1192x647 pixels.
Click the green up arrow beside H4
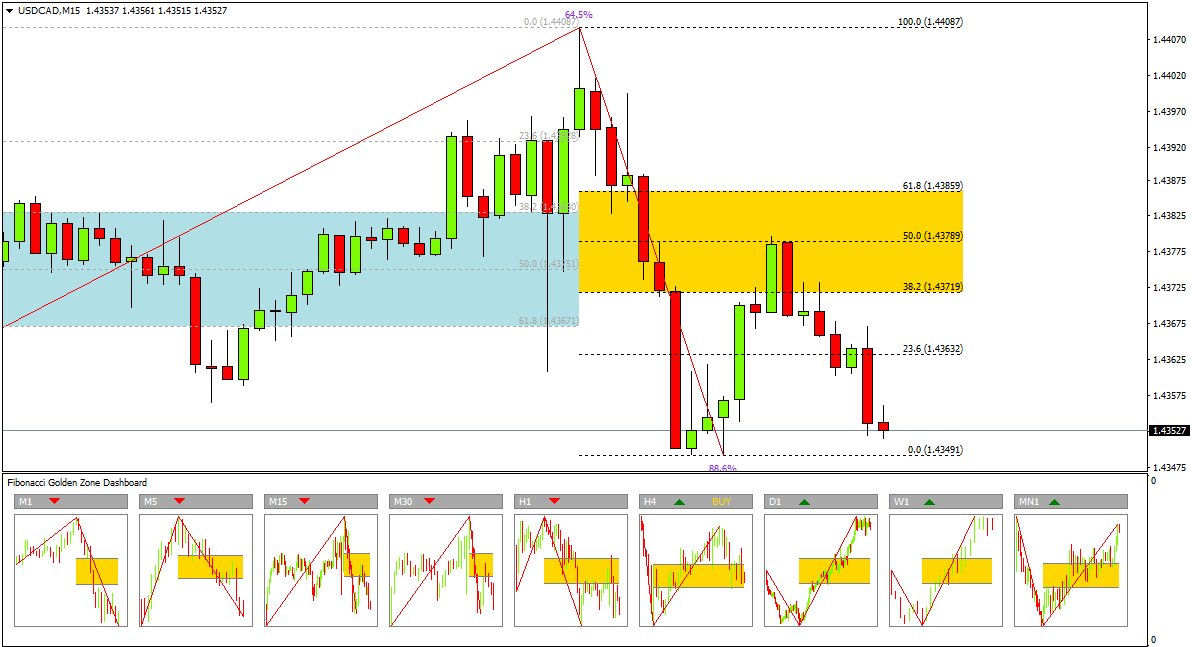click(679, 501)
